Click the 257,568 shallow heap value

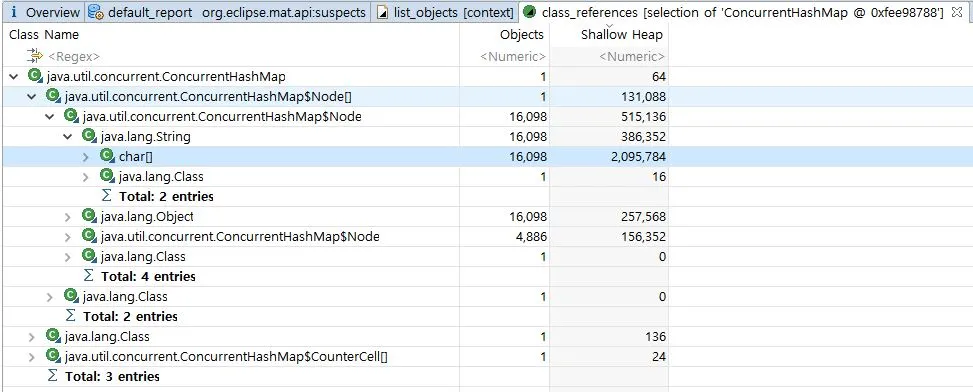pos(643,216)
